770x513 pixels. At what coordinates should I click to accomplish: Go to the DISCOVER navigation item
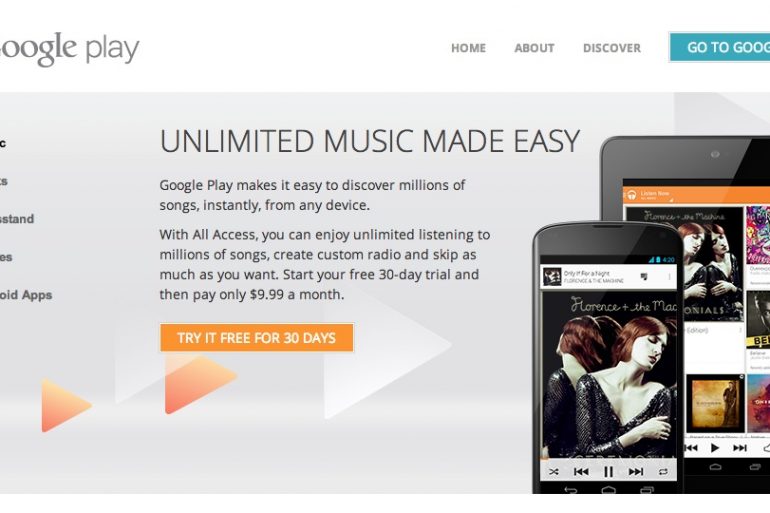tap(612, 48)
